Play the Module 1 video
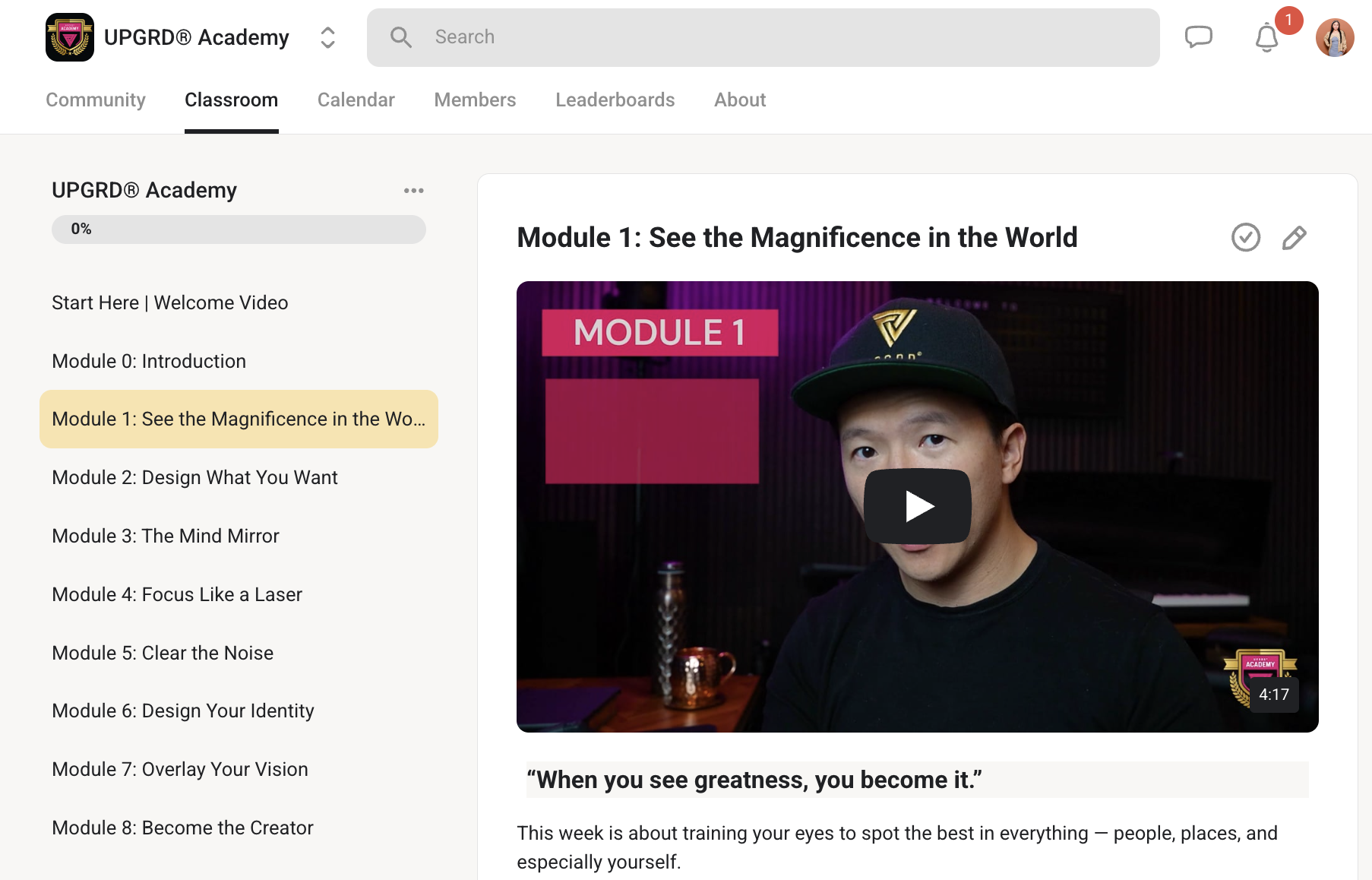1372x880 pixels. [917, 506]
